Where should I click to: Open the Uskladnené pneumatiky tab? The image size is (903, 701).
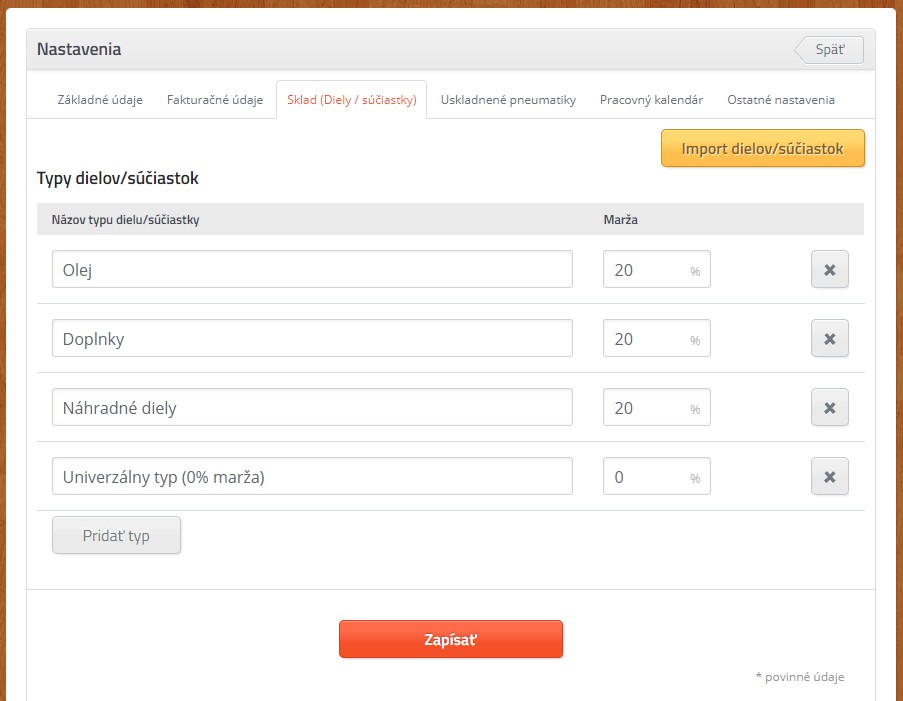click(508, 100)
